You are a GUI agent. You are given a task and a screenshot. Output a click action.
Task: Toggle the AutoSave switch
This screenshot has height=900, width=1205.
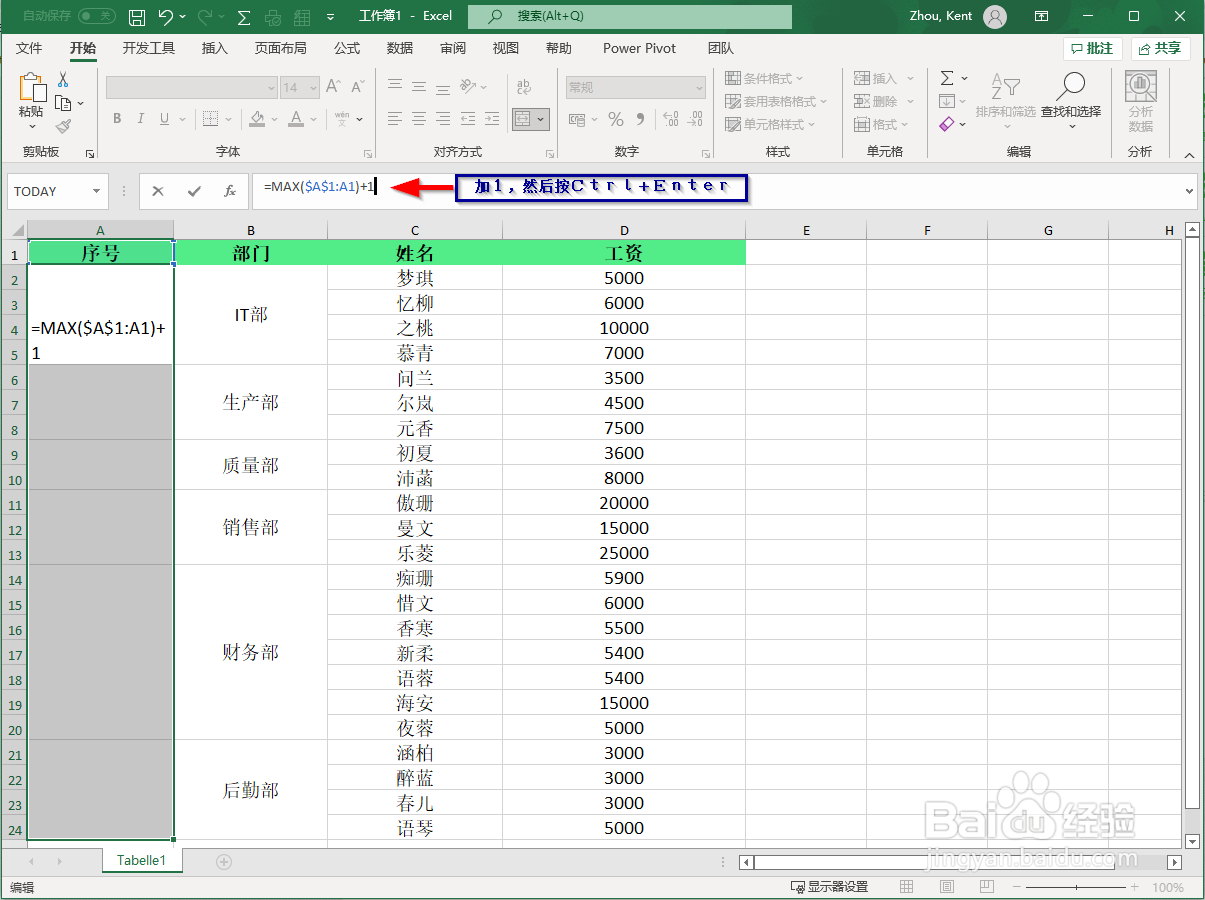tap(96, 16)
